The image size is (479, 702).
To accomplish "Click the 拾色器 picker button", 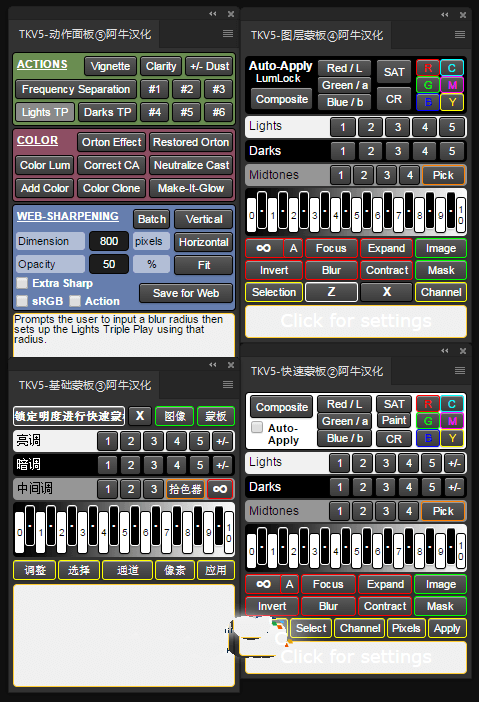I will click(185, 489).
